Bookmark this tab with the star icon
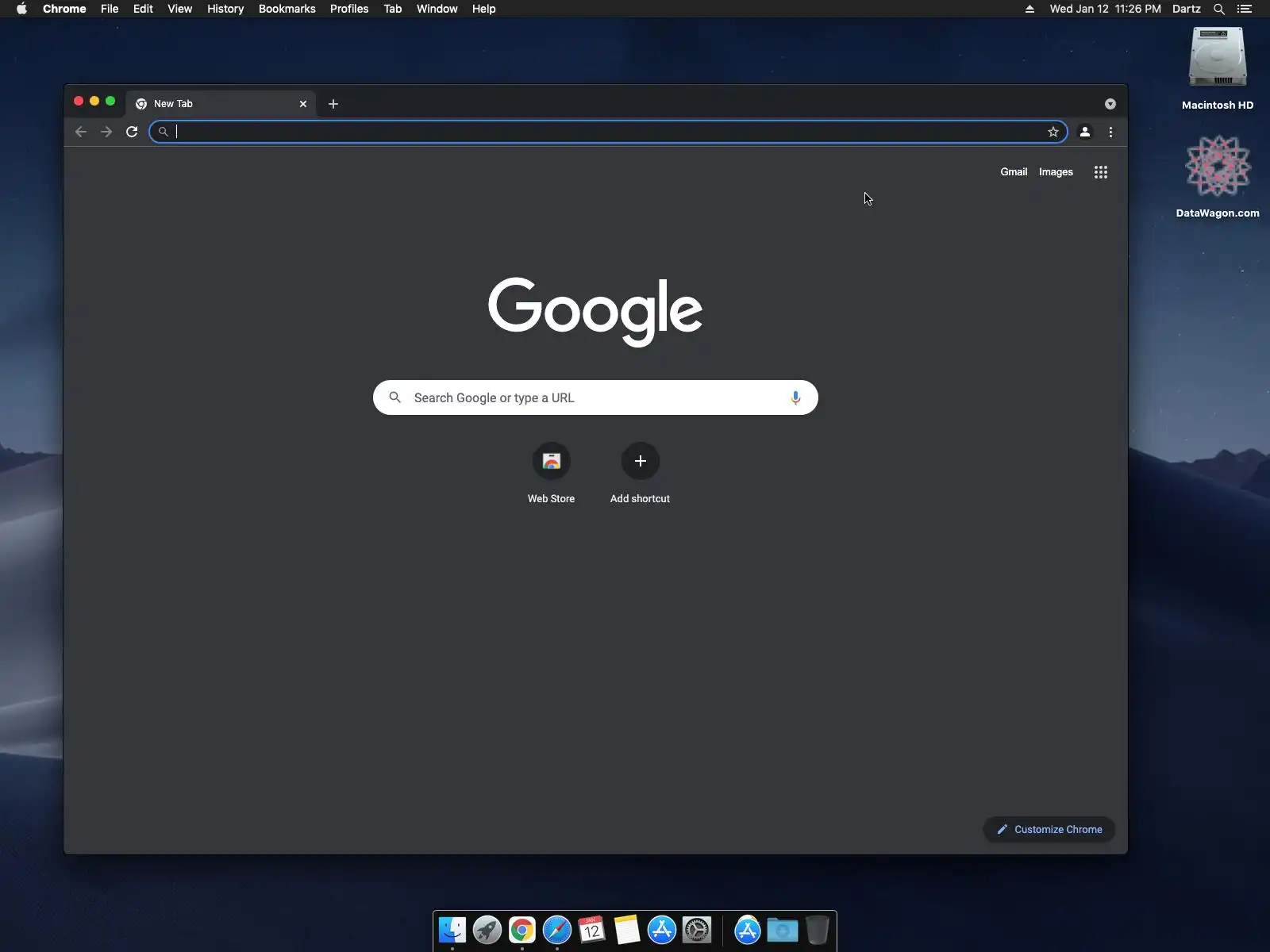 [1053, 132]
